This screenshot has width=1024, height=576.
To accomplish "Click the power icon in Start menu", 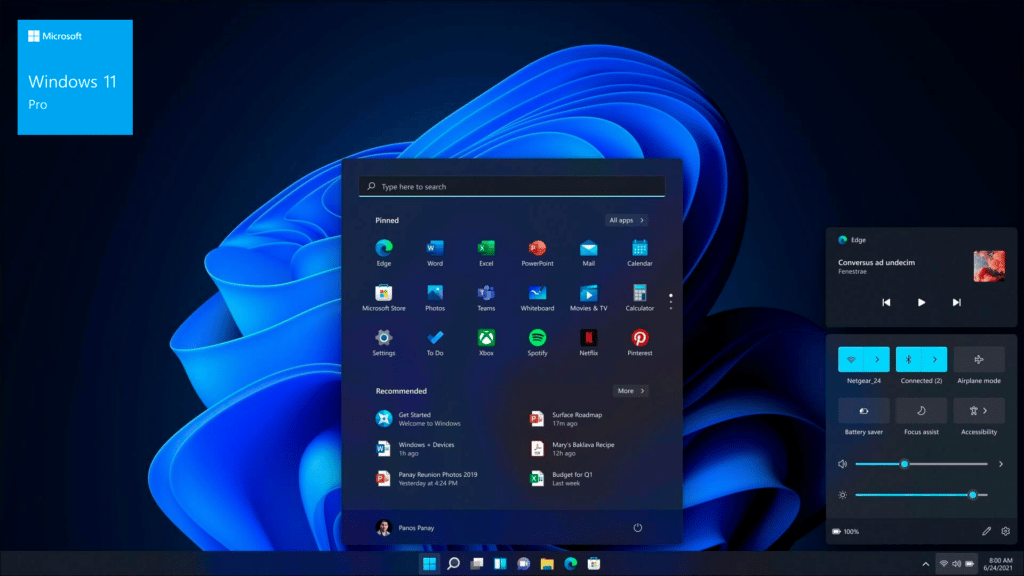I will point(637,527).
